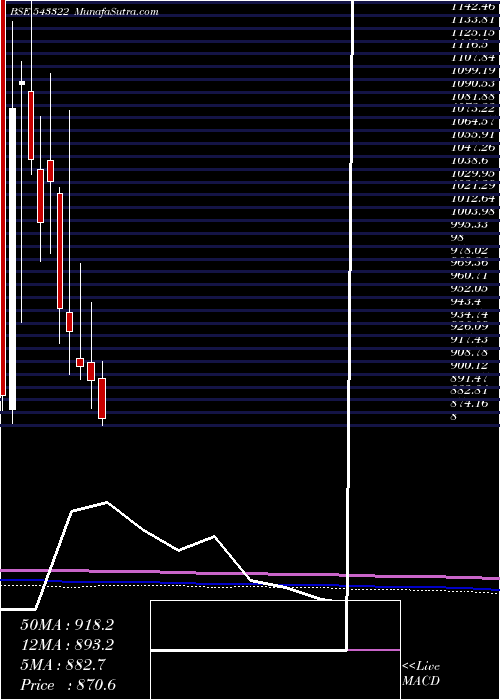500x700 pixels.
Task: Select the small white doji candlestick body
Action: click(22, 83)
